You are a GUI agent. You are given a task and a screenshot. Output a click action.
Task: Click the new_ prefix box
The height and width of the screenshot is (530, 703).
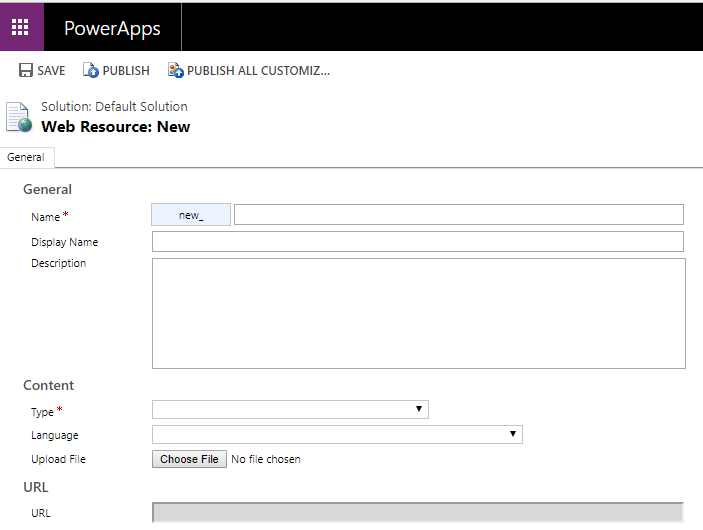coord(191,215)
